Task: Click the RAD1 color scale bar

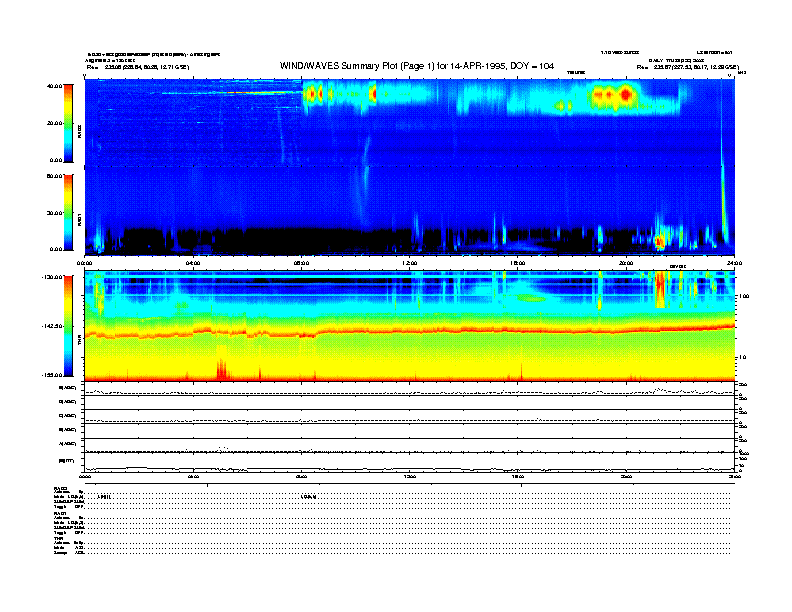Action: coord(68,213)
